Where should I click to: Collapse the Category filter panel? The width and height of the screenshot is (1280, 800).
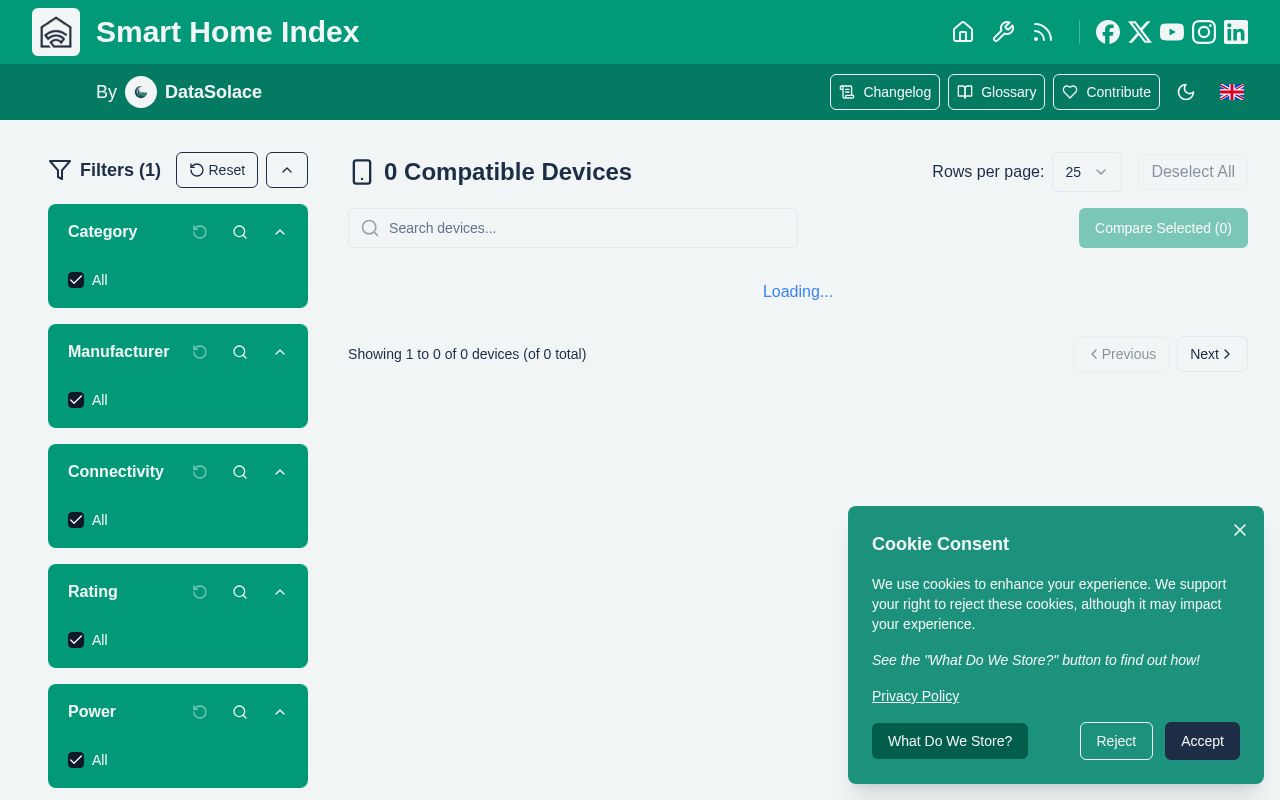280,232
